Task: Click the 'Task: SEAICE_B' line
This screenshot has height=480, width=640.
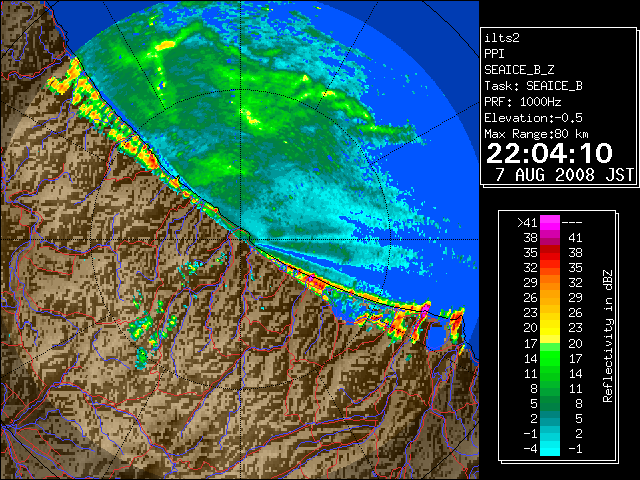Action: [x=533, y=86]
